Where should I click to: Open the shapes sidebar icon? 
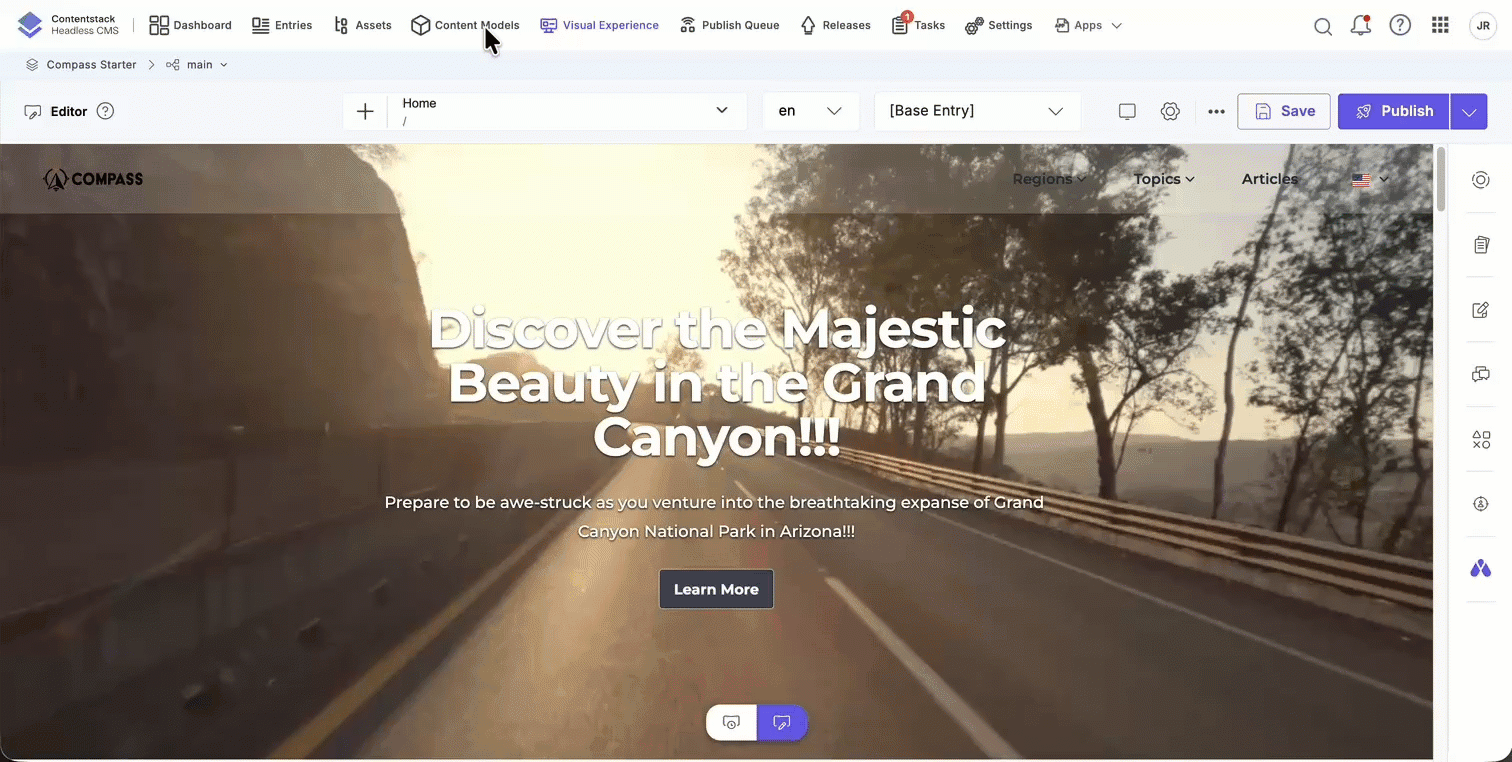pos(1481,439)
